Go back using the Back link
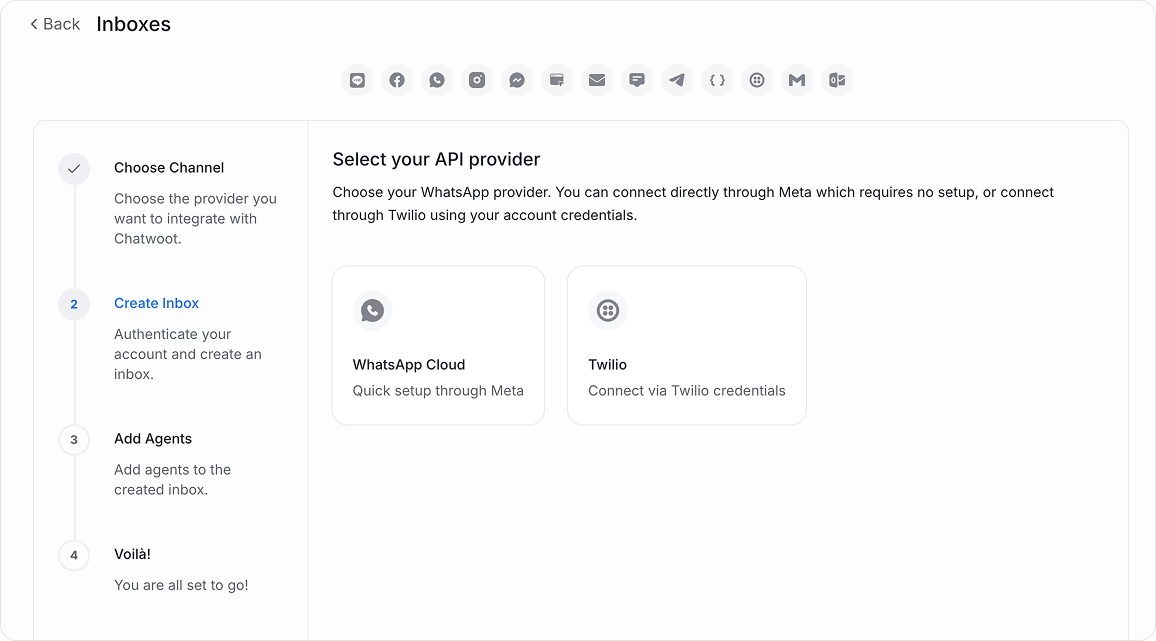1156x641 pixels. tap(55, 24)
